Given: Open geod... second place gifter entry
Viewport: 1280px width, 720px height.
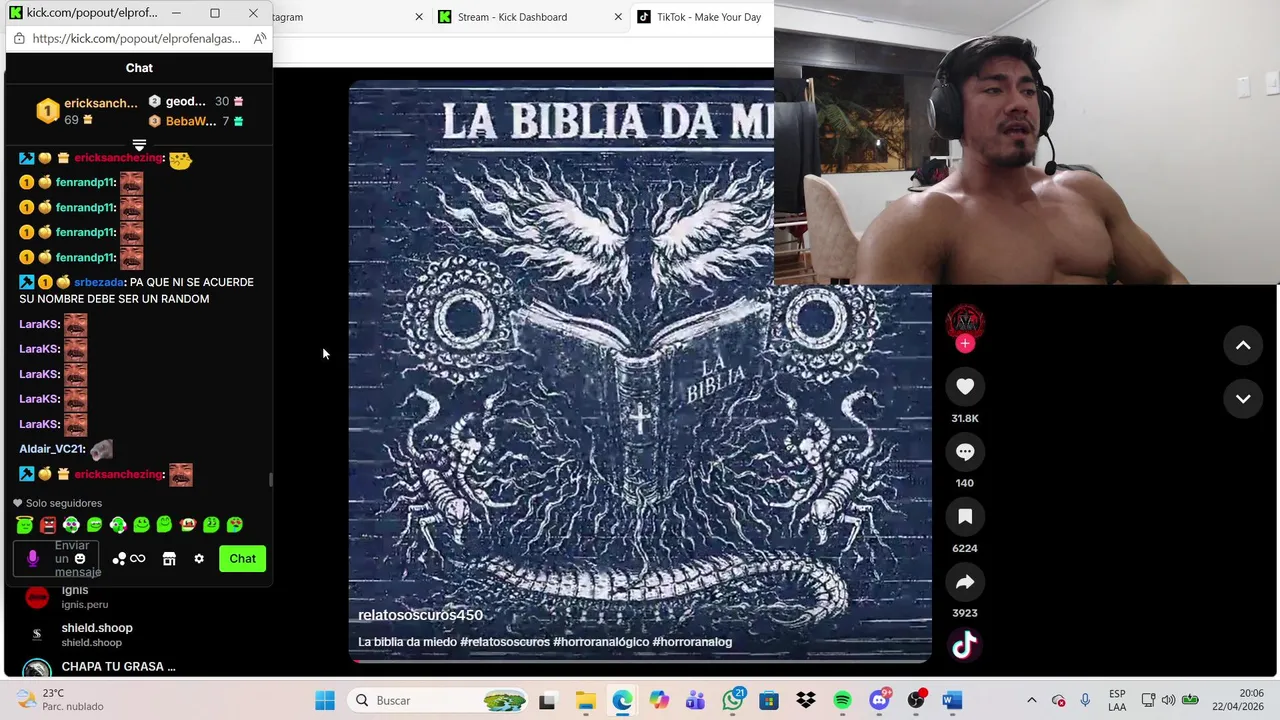Looking at the screenshot, I should [x=196, y=101].
